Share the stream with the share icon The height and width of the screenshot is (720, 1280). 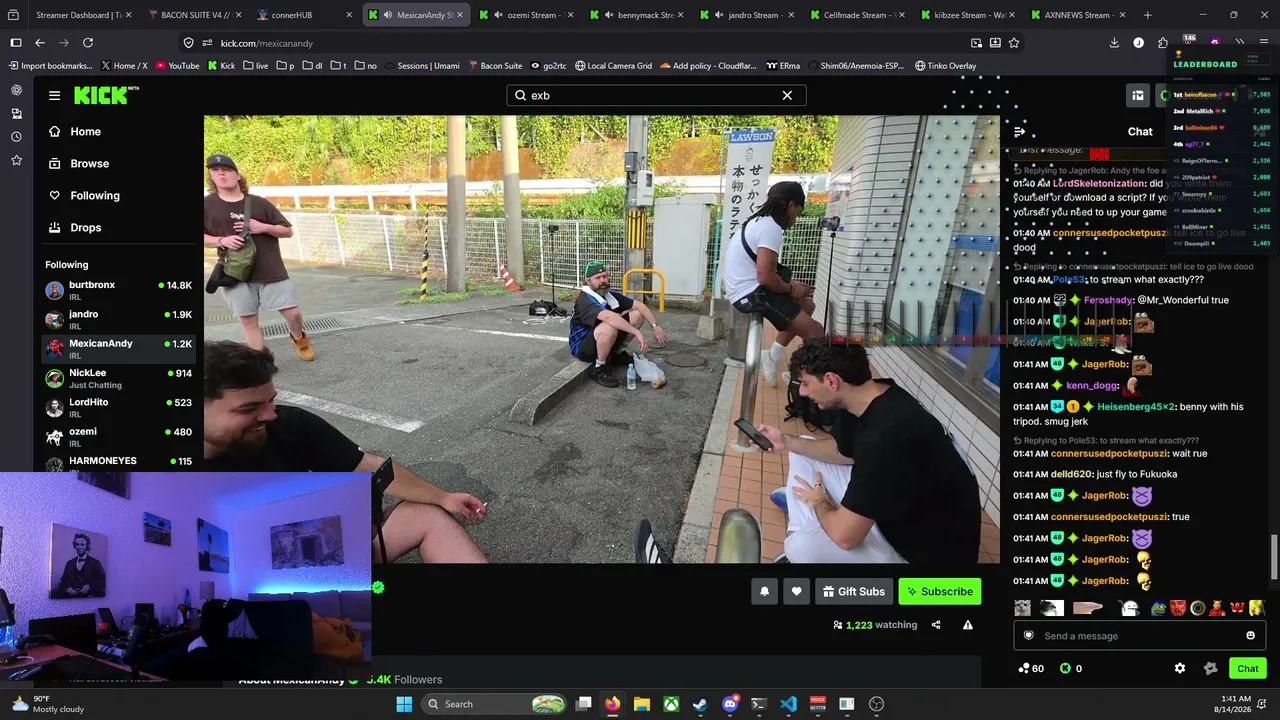click(936, 625)
